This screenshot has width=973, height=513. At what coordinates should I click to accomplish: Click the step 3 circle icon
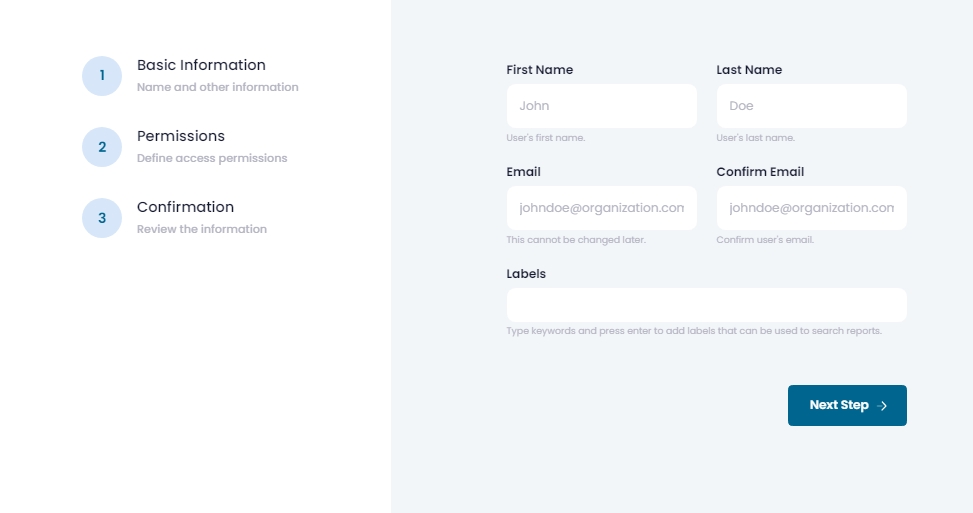pos(102,218)
